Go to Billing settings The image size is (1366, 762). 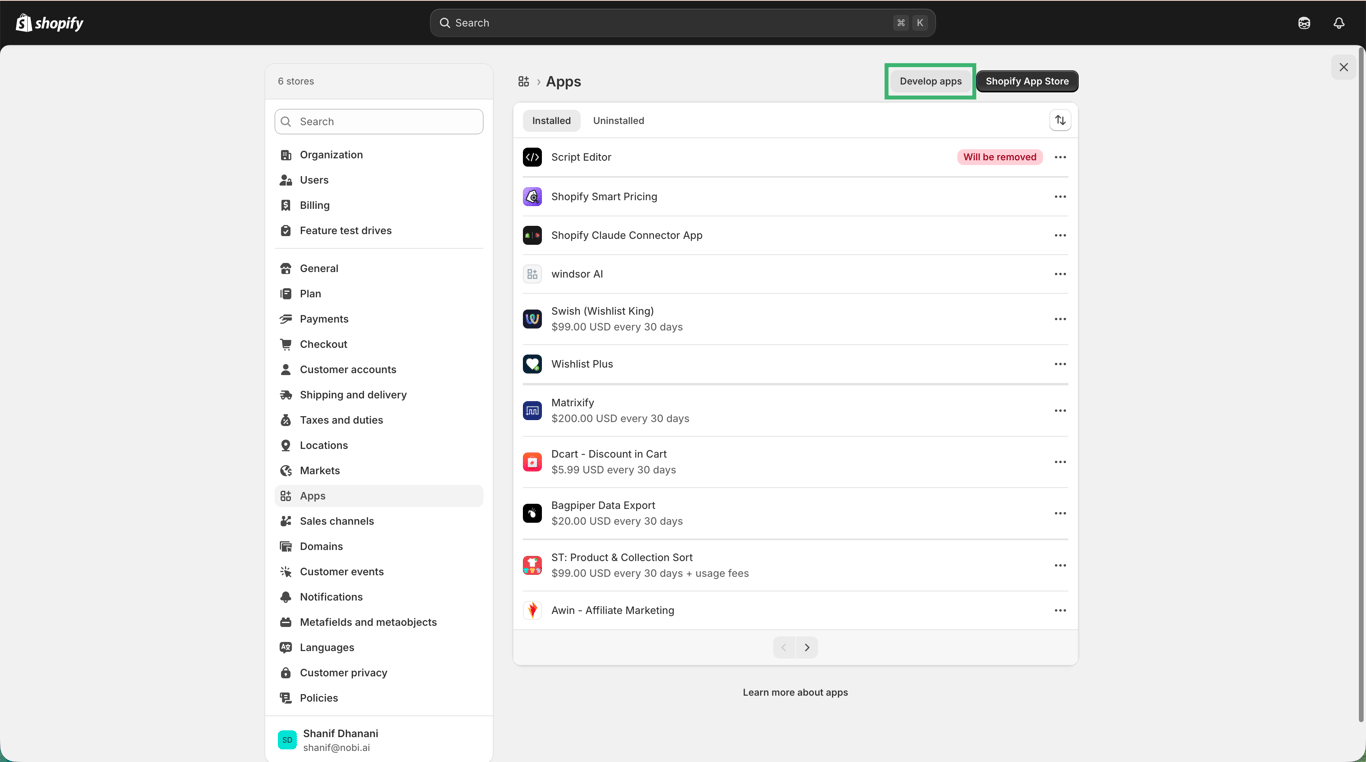pos(379,205)
